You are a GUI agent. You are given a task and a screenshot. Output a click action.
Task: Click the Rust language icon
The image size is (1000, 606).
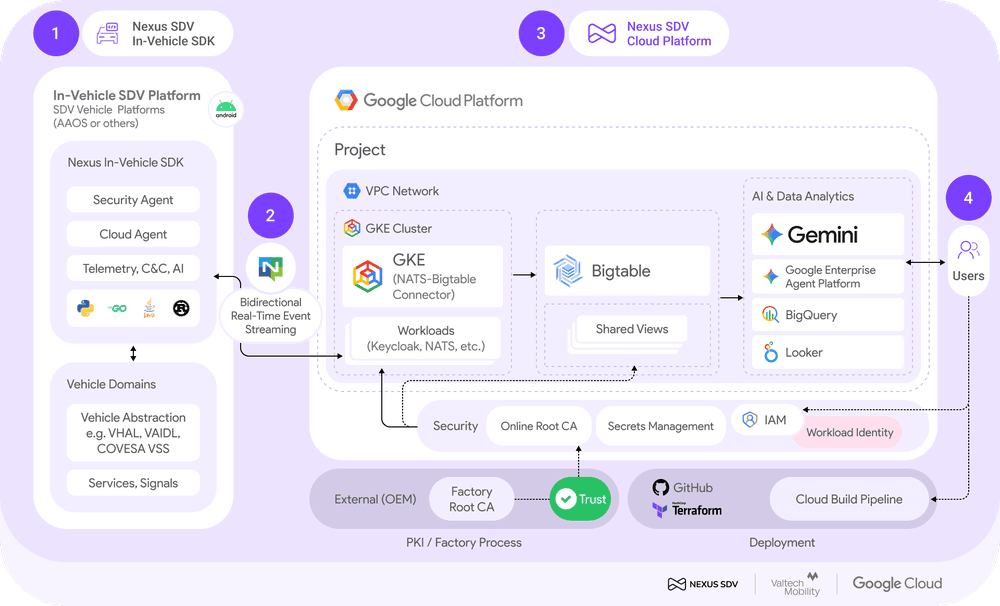pyautogui.click(x=181, y=308)
